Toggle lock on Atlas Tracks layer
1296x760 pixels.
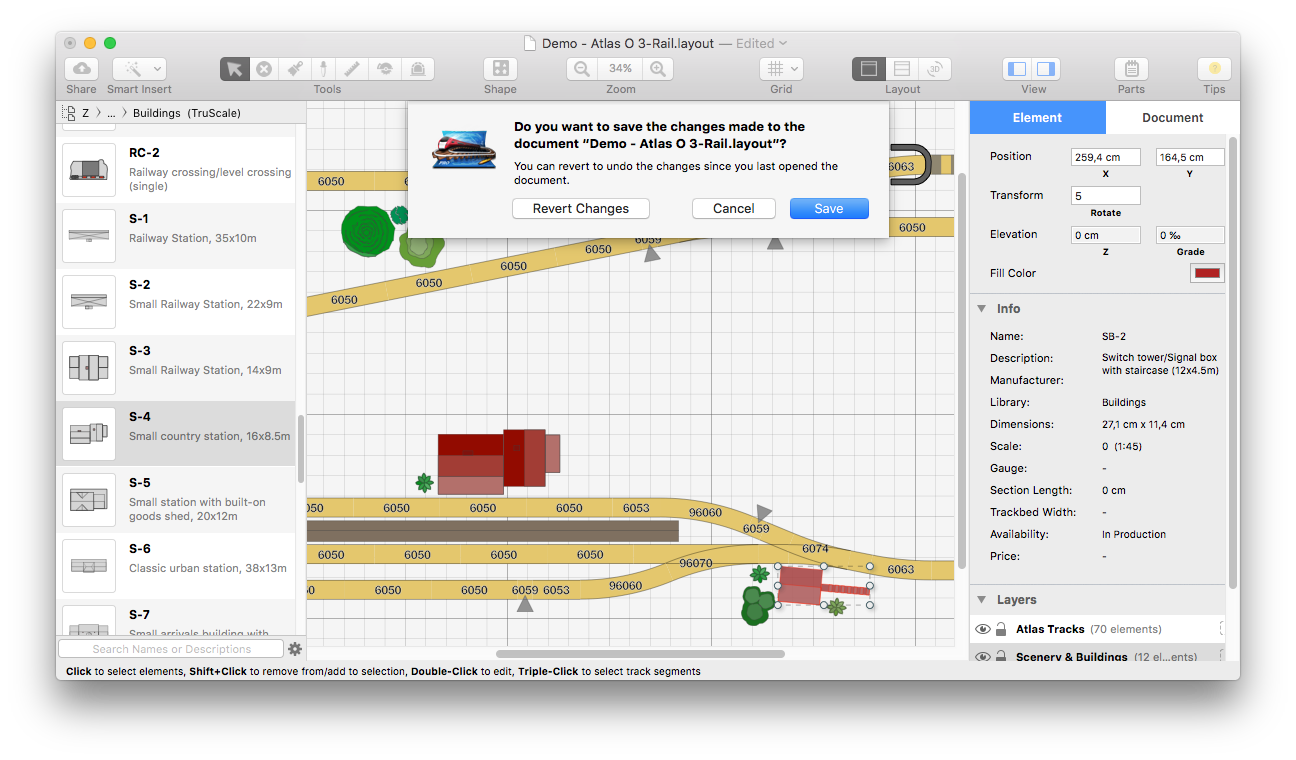click(1001, 629)
